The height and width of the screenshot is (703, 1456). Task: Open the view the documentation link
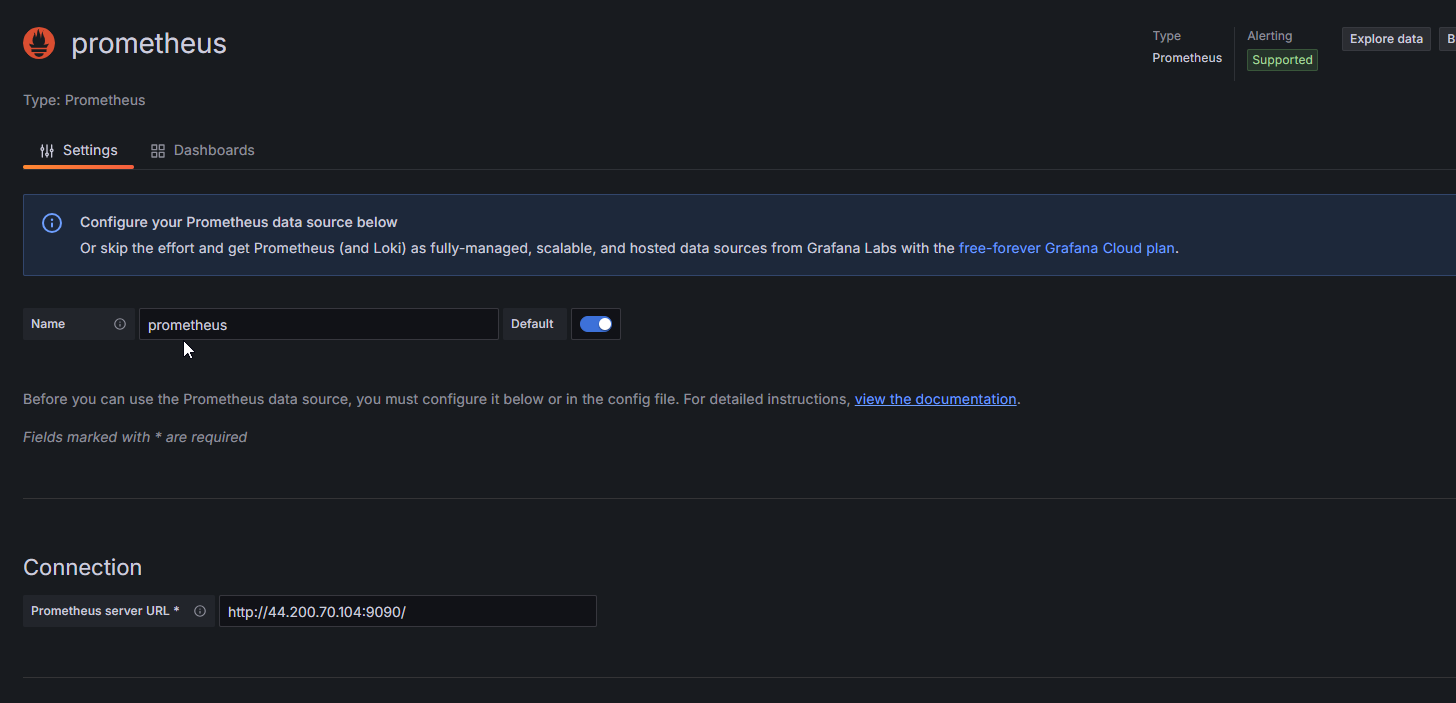coord(935,399)
